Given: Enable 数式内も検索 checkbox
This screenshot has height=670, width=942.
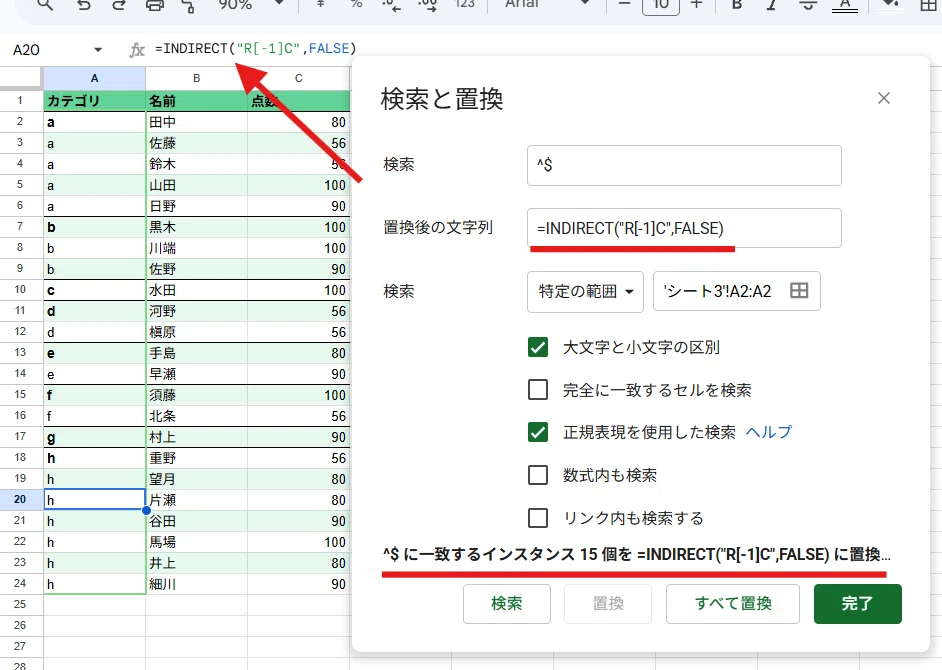Looking at the screenshot, I should (x=538, y=475).
